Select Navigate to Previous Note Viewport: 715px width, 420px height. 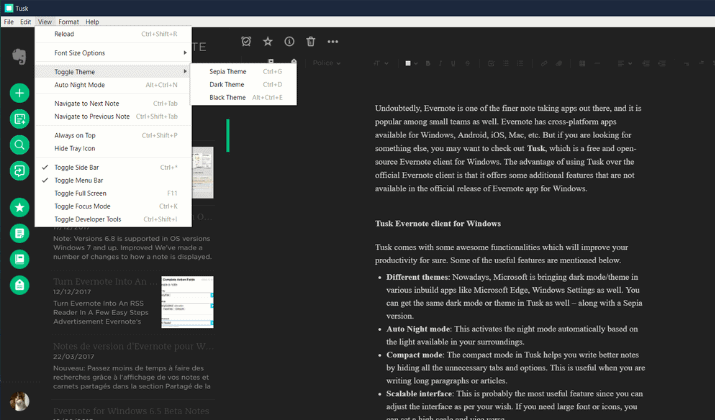point(113,116)
